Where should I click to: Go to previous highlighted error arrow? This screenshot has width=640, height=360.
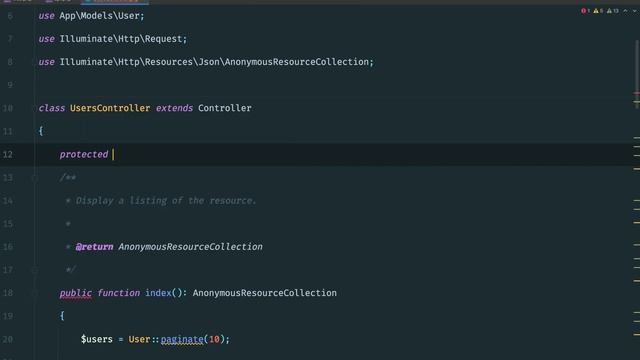[625, 11]
